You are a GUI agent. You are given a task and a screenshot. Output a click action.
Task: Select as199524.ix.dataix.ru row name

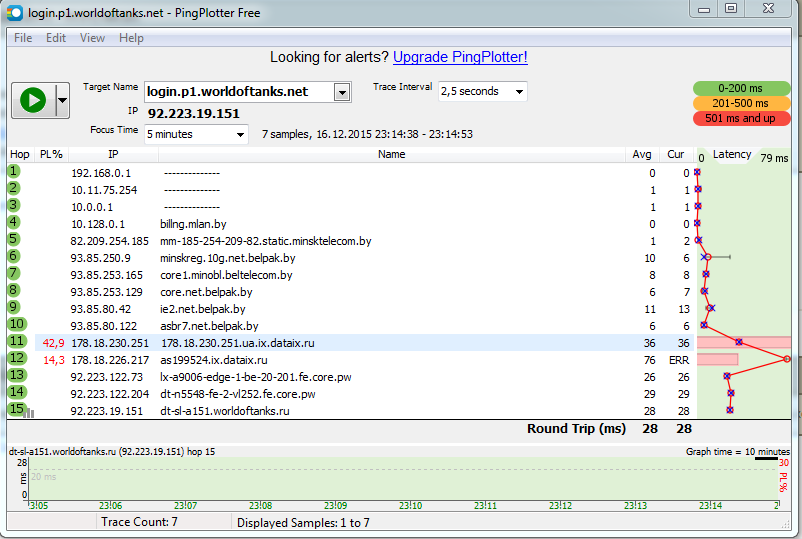pos(214,360)
